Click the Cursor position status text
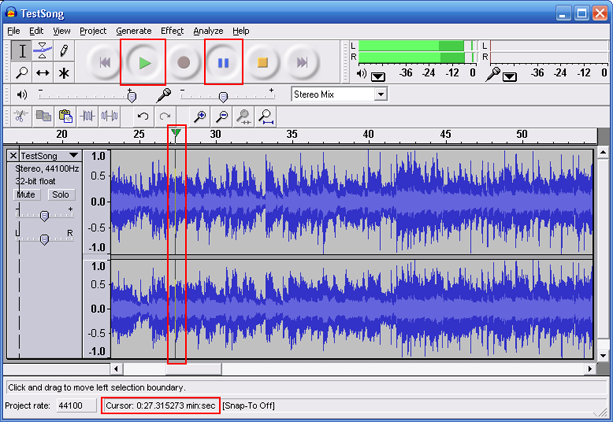The height and width of the screenshot is (422, 613). click(x=161, y=406)
